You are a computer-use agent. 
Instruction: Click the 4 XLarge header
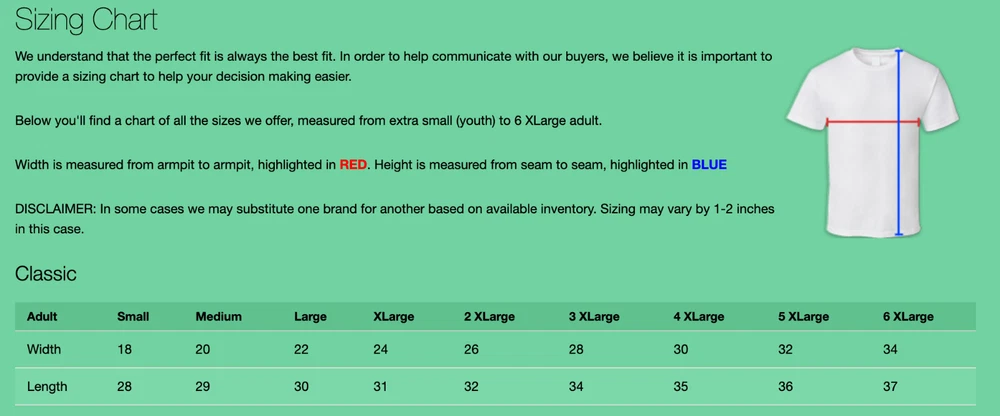[698, 317]
